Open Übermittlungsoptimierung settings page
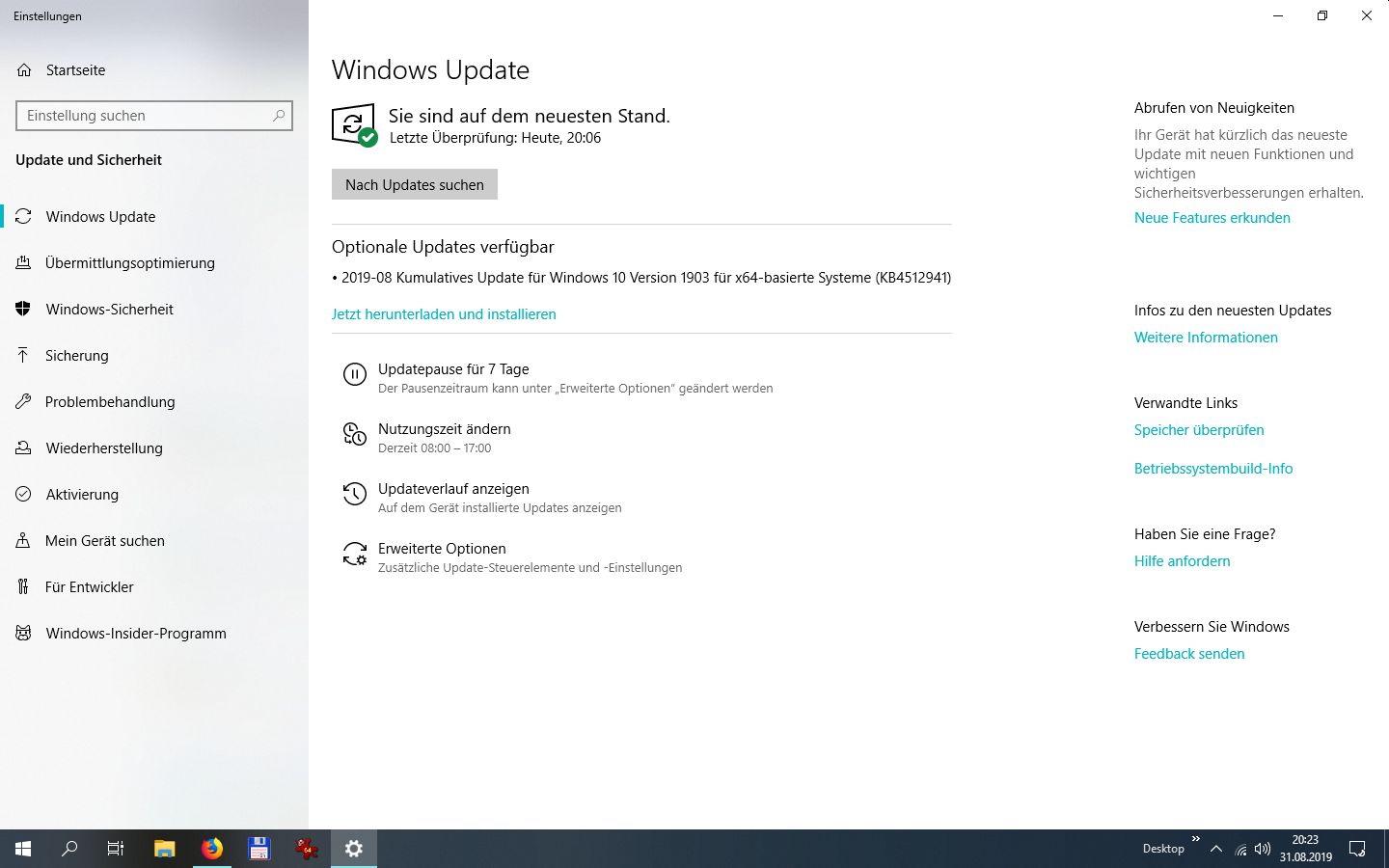Image resolution: width=1389 pixels, height=868 pixels. point(130,263)
